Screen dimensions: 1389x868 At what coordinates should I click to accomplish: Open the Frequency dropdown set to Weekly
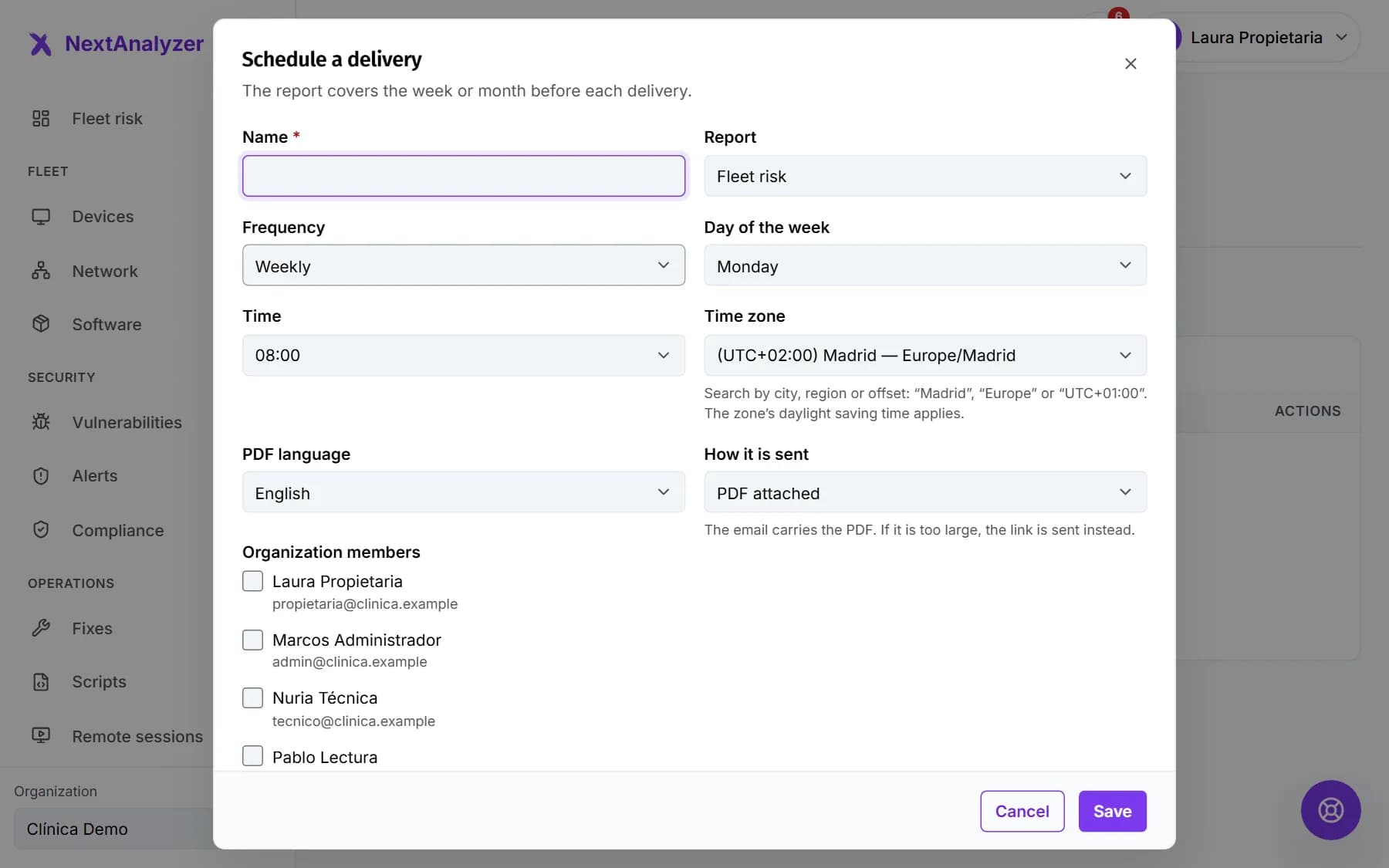tap(464, 265)
